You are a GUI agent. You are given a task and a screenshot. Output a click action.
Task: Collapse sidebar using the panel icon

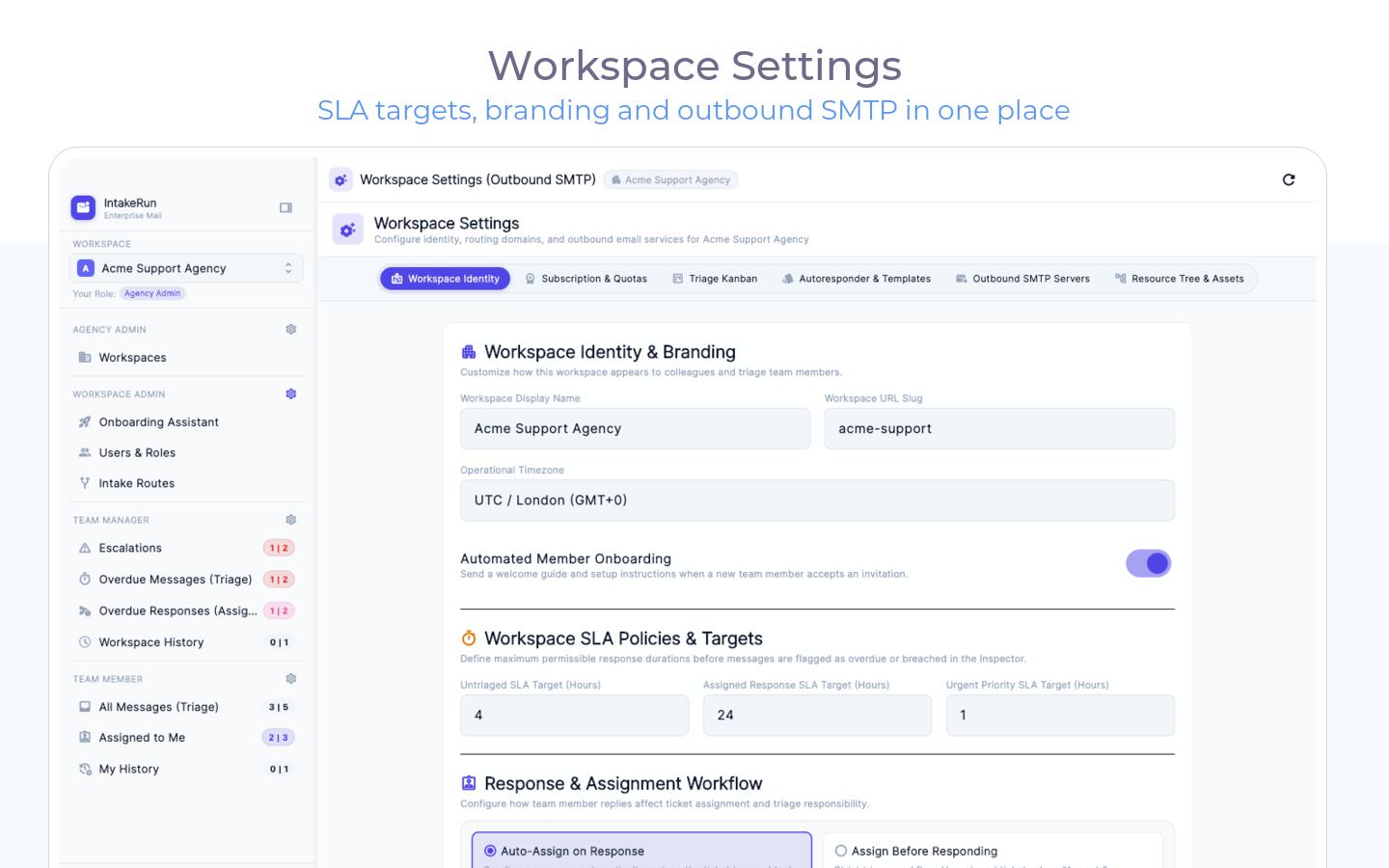pyautogui.click(x=286, y=207)
